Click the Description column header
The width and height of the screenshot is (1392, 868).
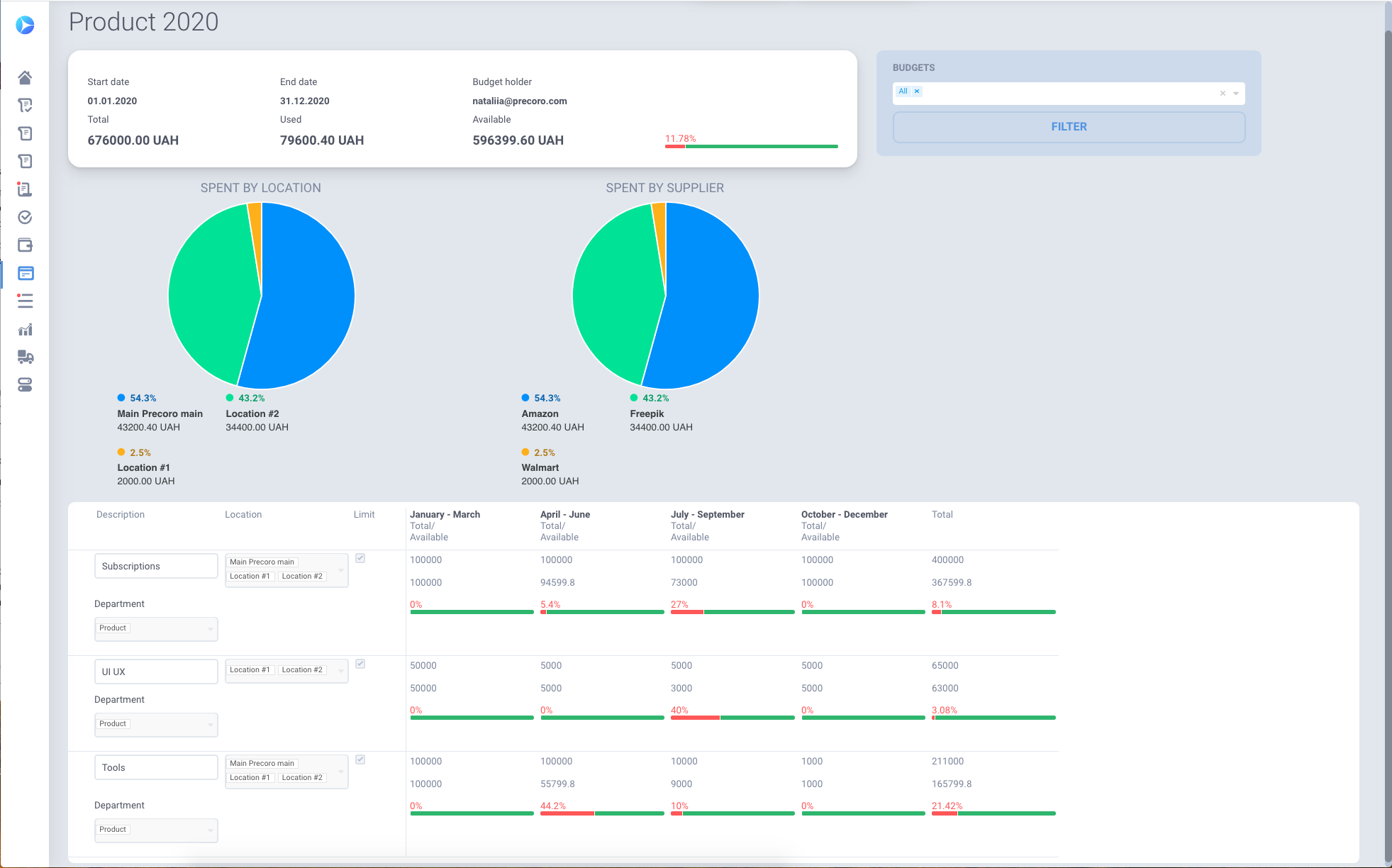click(121, 514)
